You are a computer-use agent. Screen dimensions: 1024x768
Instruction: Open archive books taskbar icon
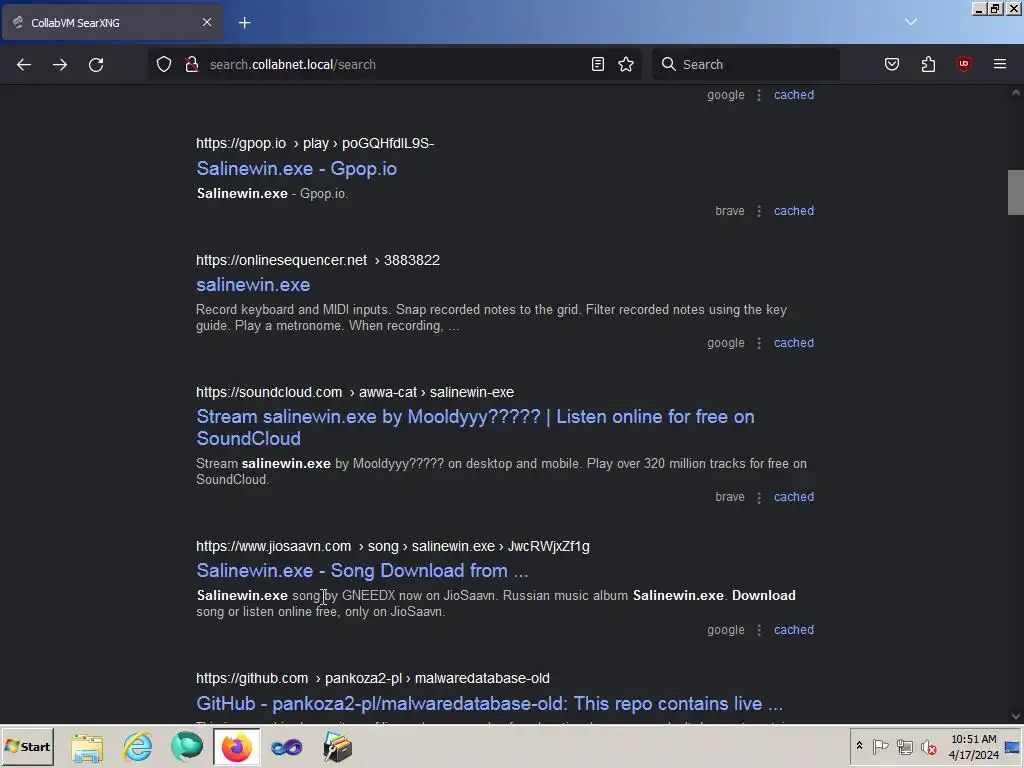pyautogui.click(x=337, y=747)
